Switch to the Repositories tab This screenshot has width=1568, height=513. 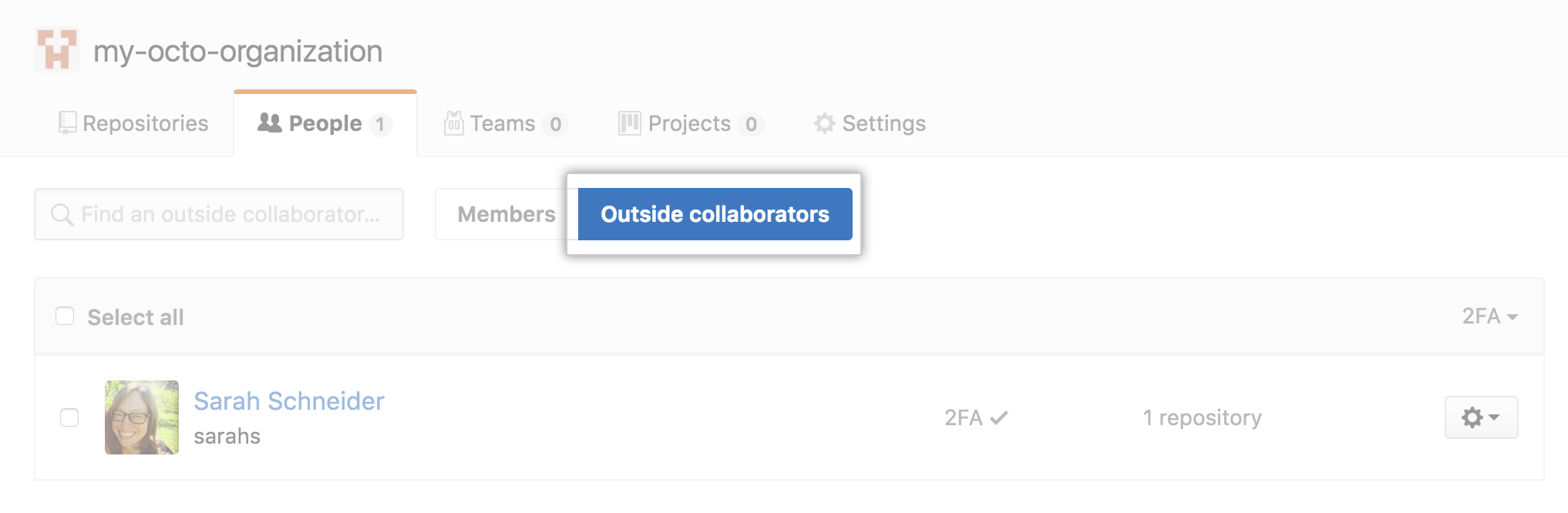pos(145,123)
